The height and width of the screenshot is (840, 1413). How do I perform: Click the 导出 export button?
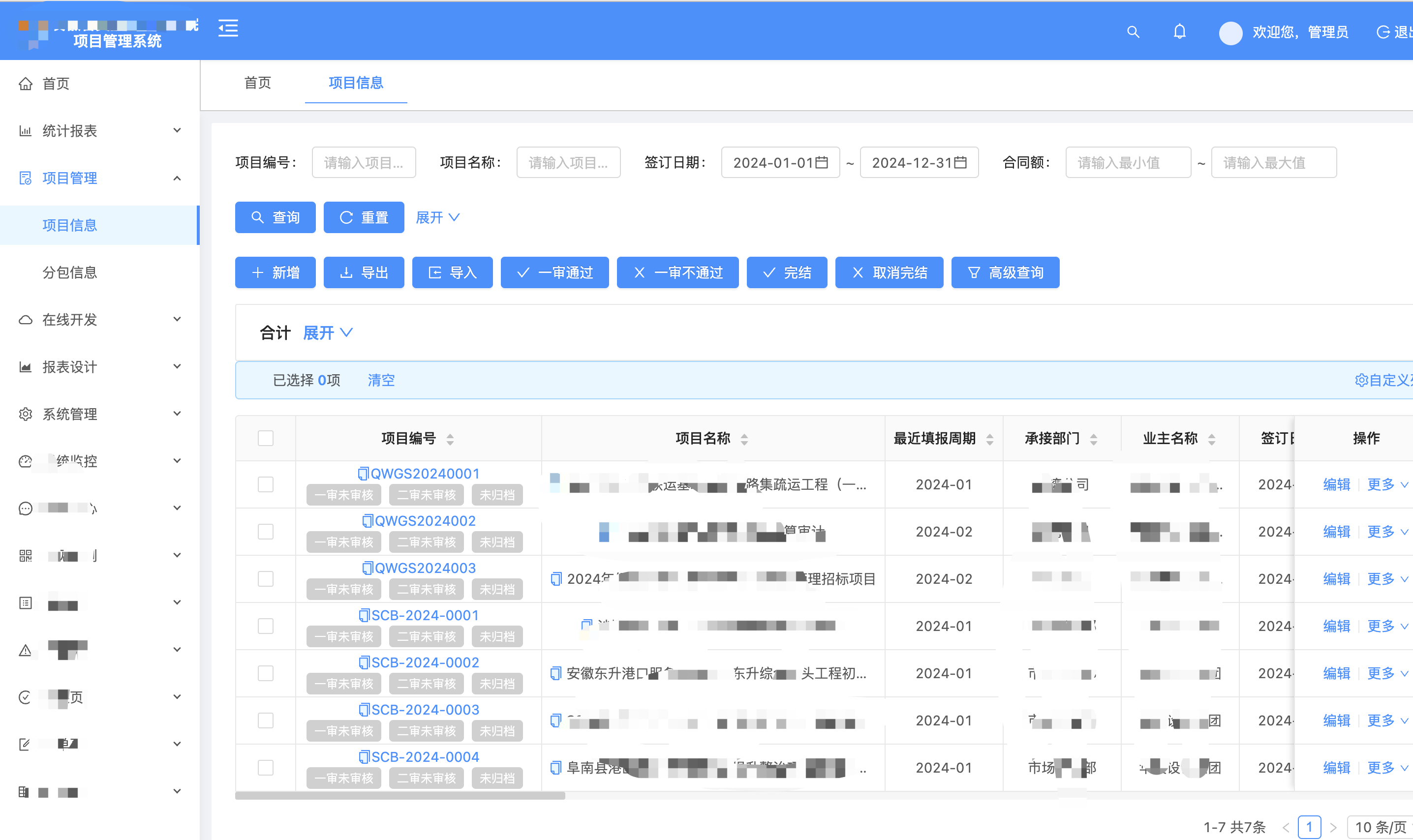(x=364, y=272)
